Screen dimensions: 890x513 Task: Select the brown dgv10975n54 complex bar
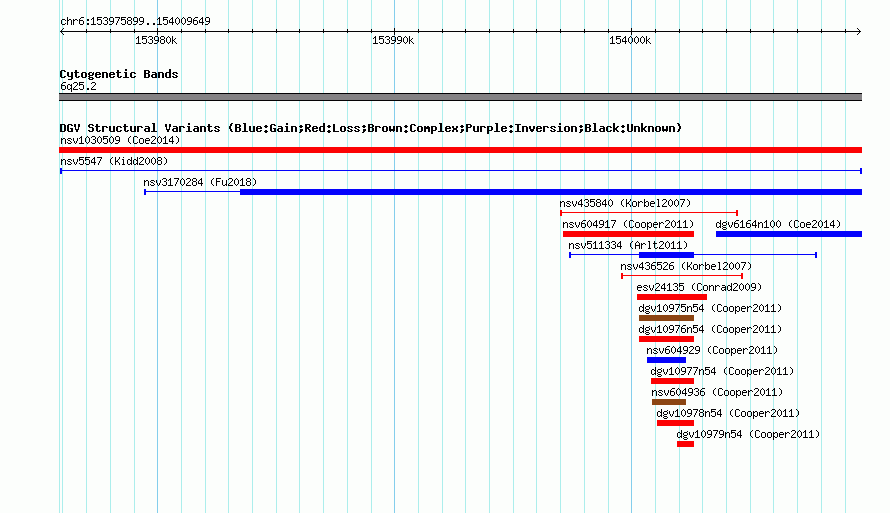[666, 318]
